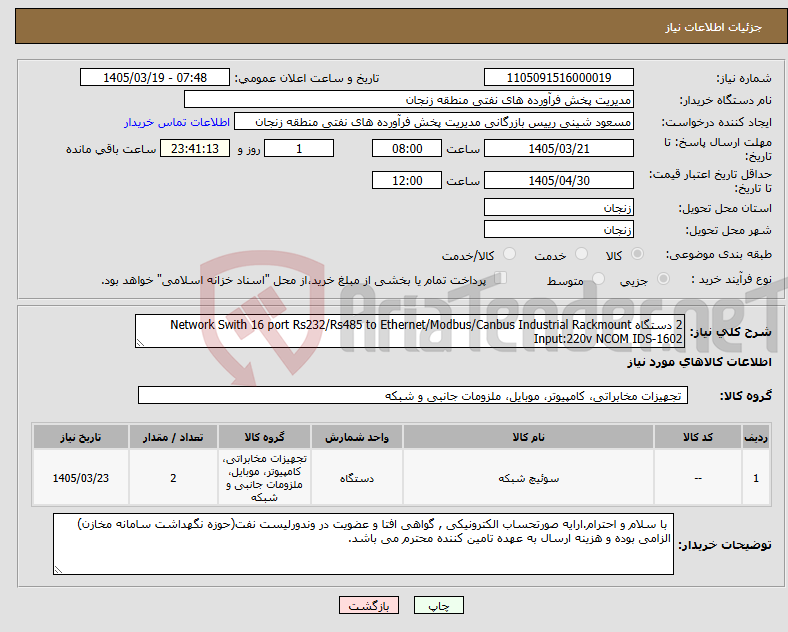Open اطلاعات تماس خریدار link
This screenshot has height=632, width=788.
pos(177,122)
